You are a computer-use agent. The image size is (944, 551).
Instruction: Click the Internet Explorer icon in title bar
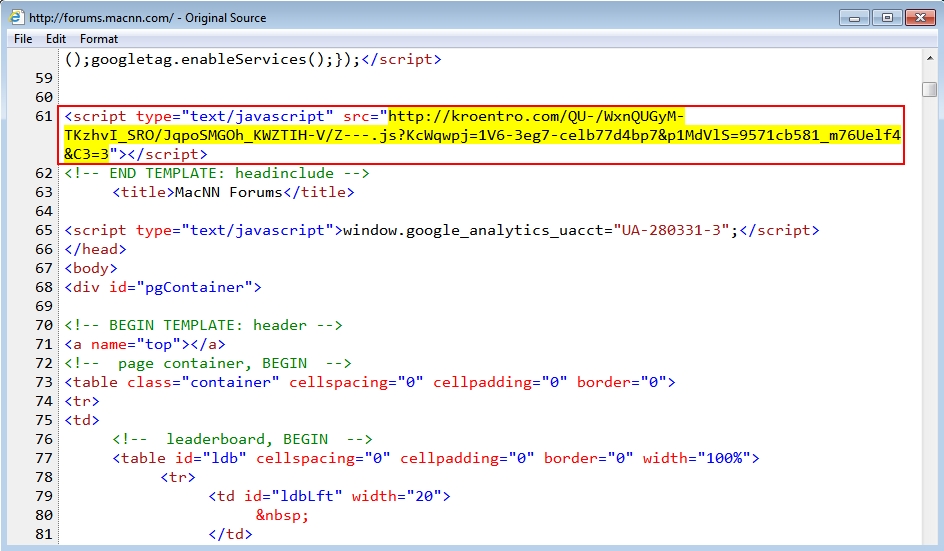(x=17, y=17)
